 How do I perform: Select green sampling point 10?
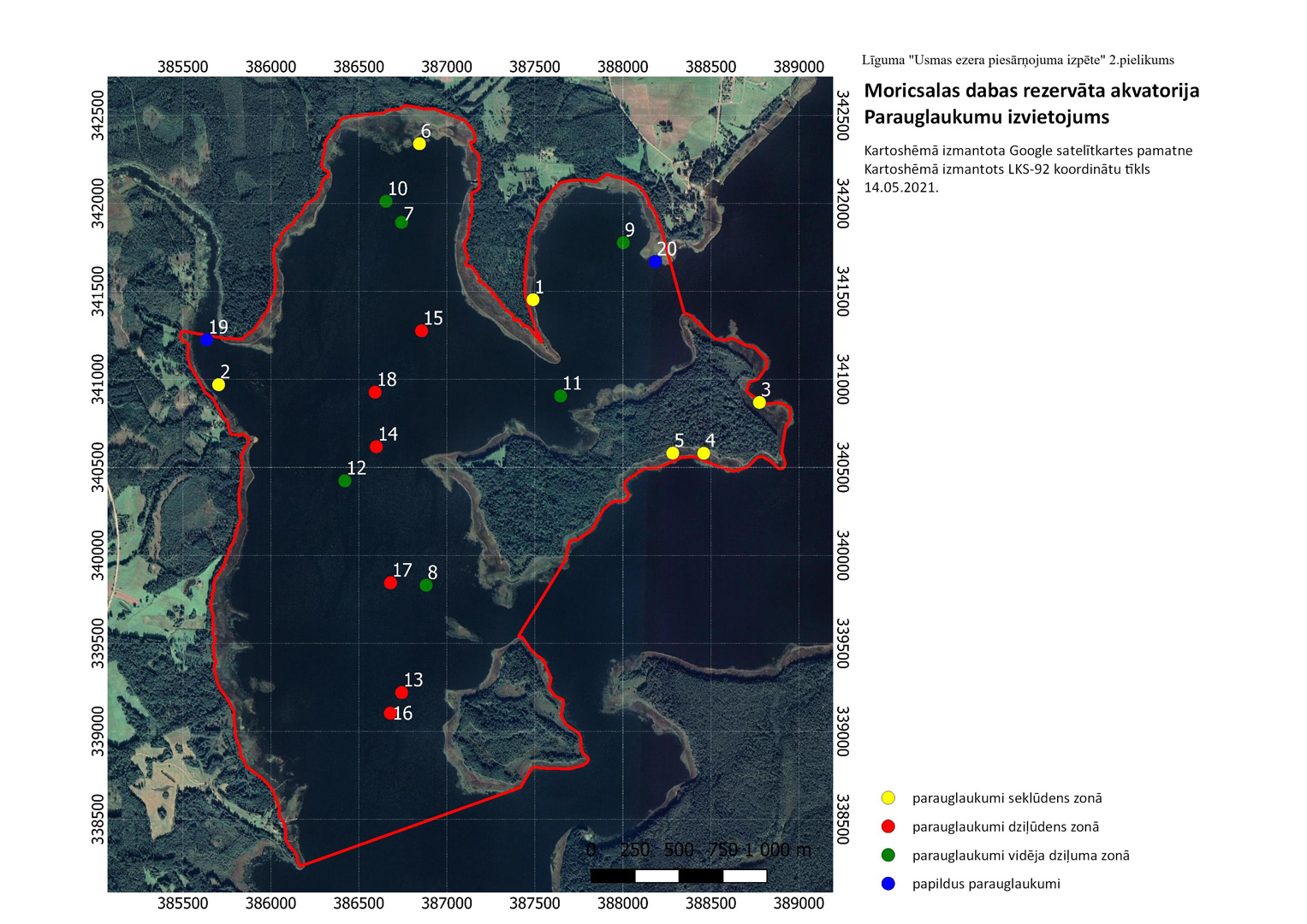[386, 201]
